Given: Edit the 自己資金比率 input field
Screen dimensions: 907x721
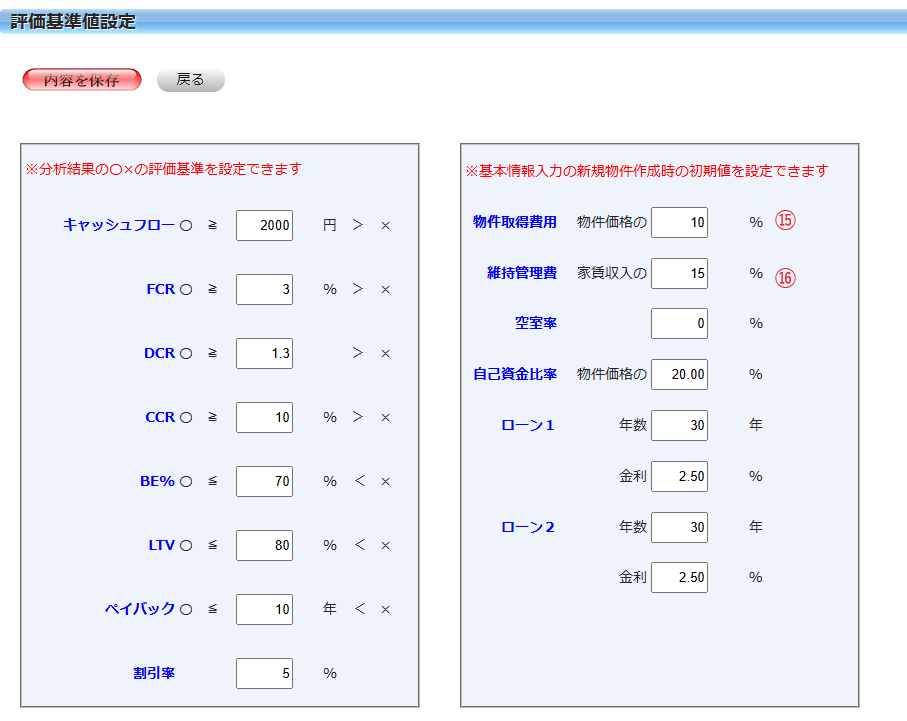Looking at the screenshot, I should 679,374.
